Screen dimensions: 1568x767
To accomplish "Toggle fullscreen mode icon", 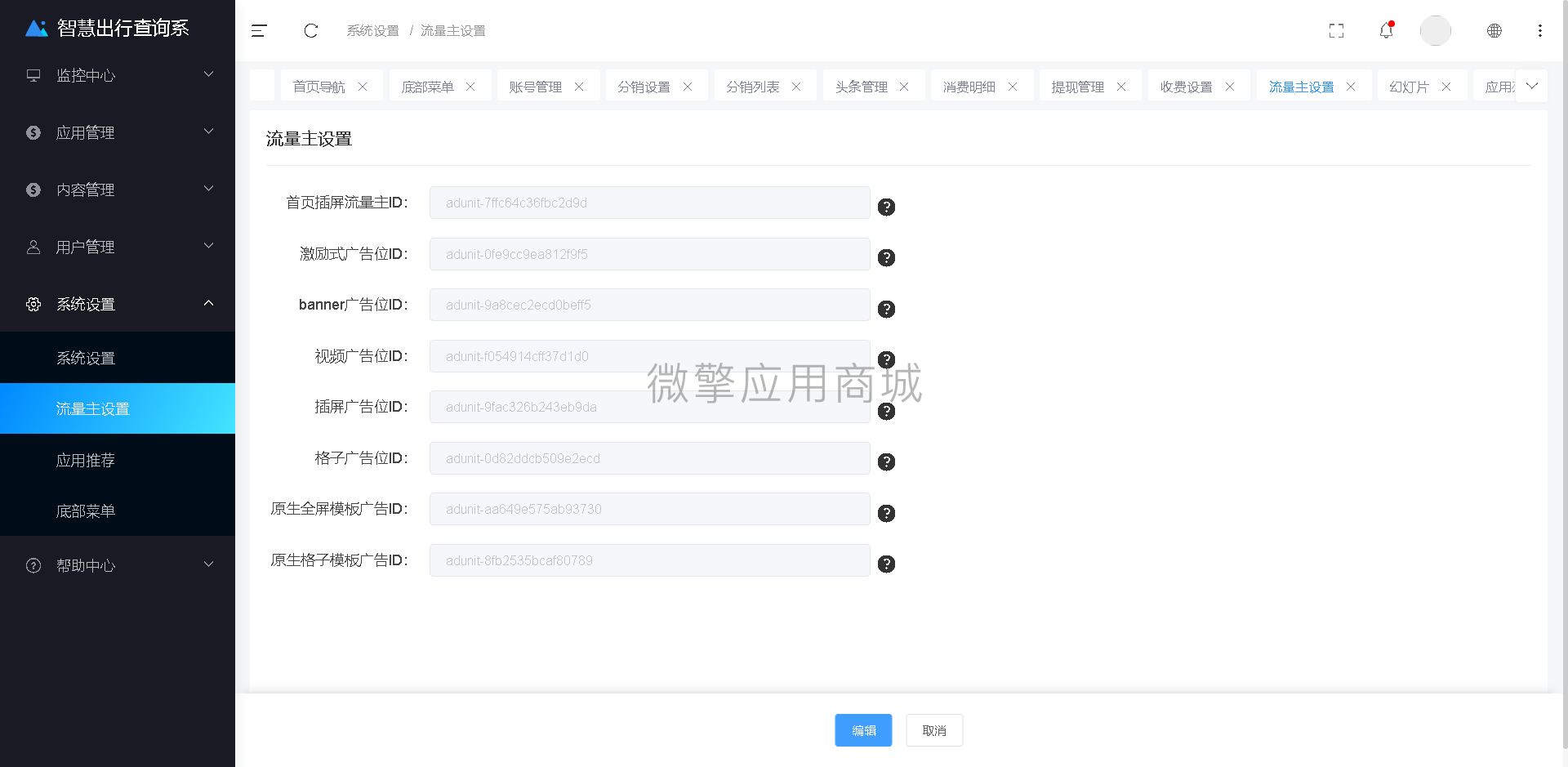I will click(x=1336, y=31).
